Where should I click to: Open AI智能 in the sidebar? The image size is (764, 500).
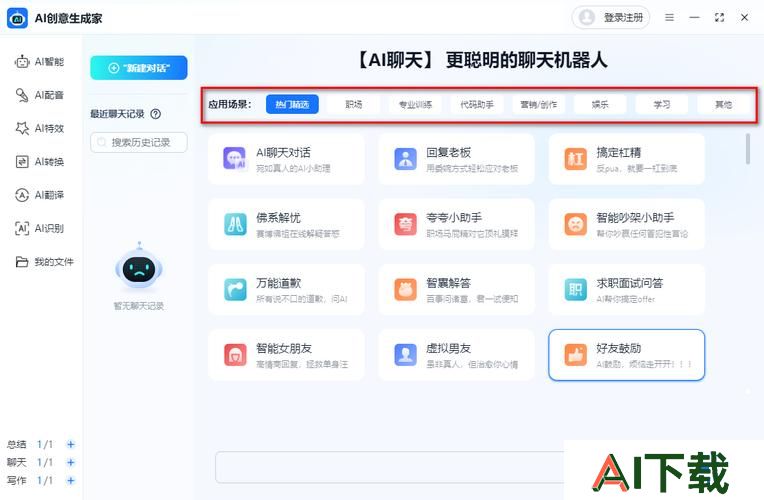pyautogui.click(x=40, y=62)
